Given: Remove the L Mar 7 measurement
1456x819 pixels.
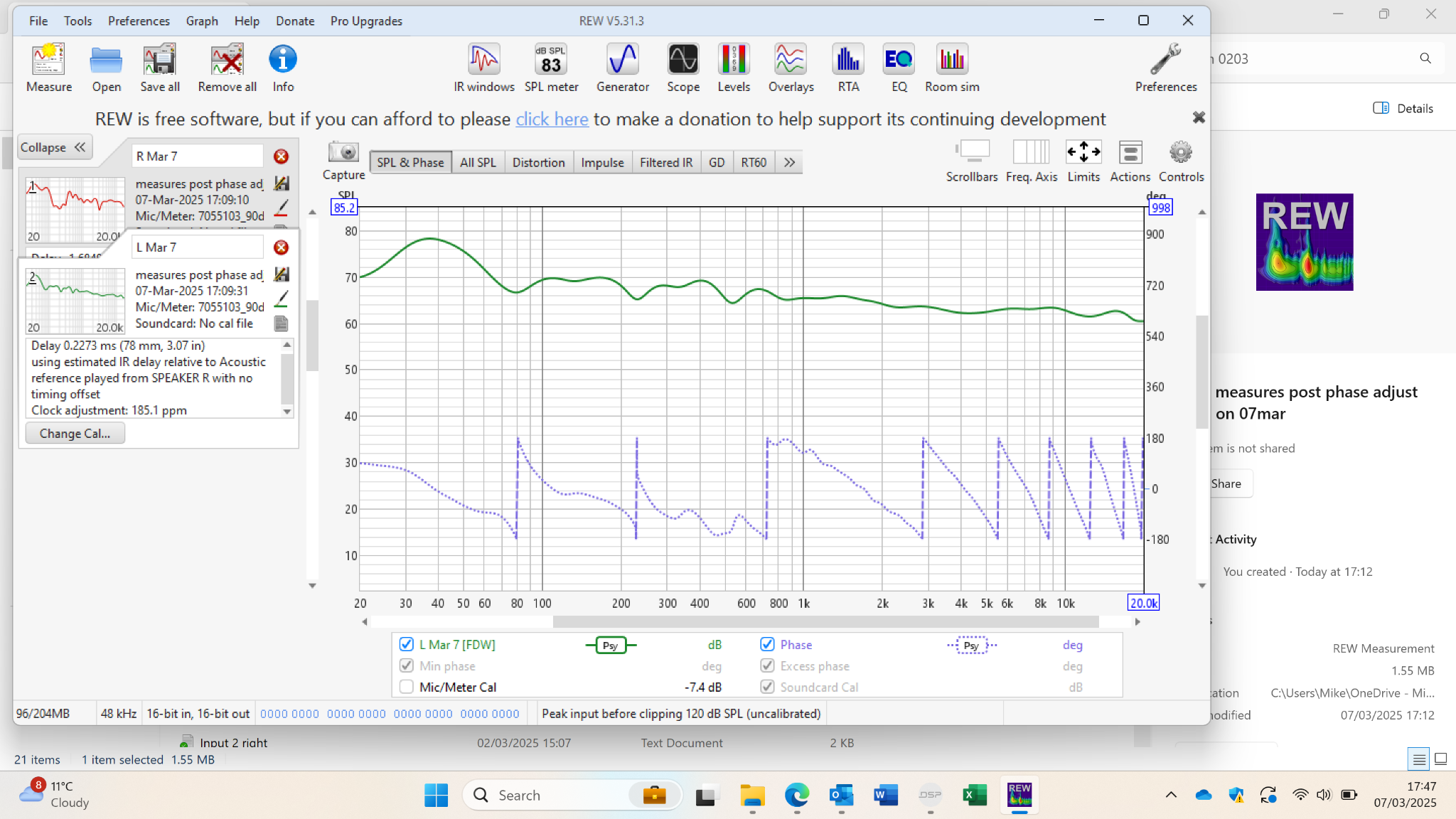Looking at the screenshot, I should [x=282, y=247].
